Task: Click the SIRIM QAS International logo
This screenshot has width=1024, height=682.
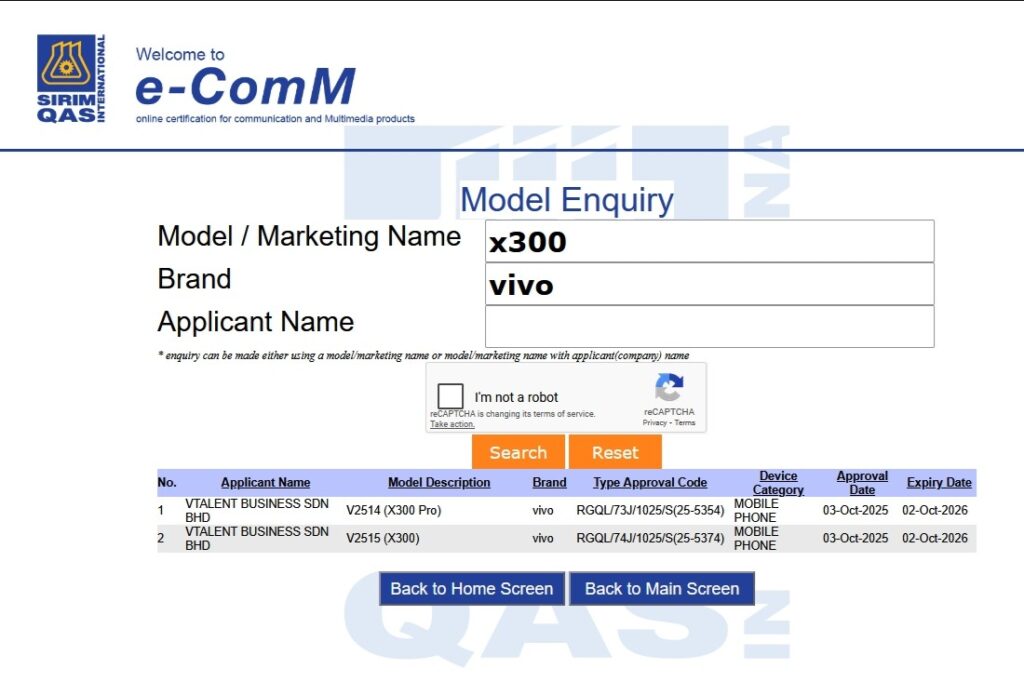Action: 70,78
